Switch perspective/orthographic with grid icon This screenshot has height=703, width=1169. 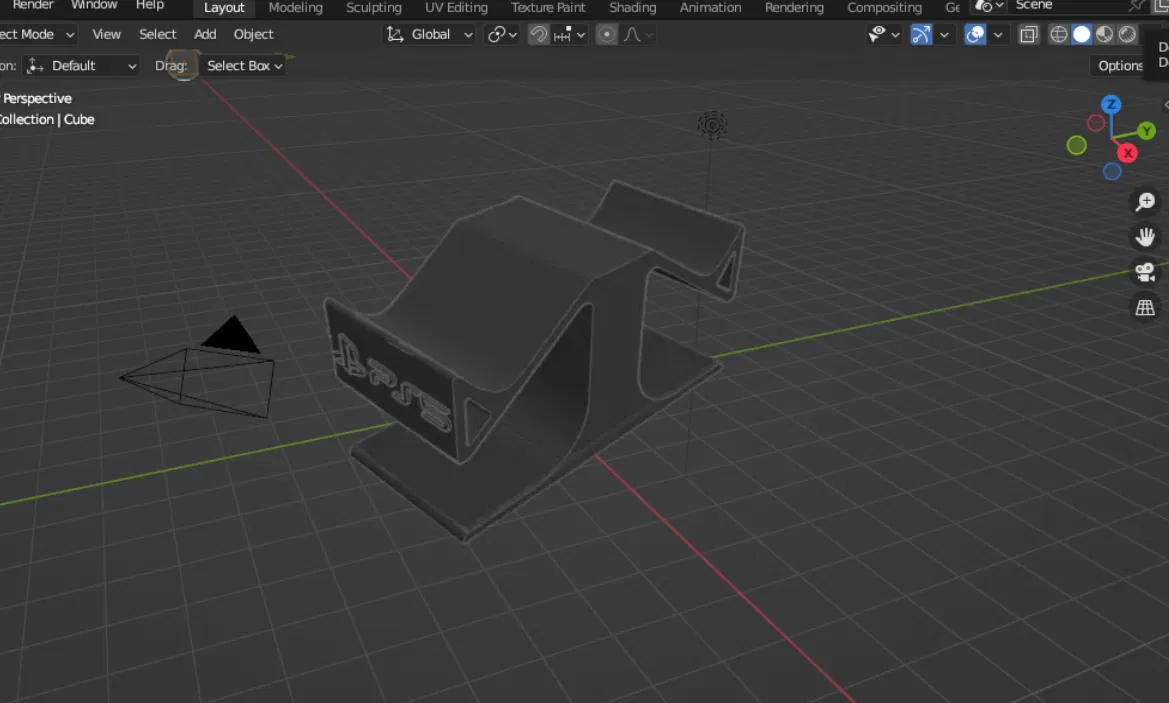coord(1145,307)
